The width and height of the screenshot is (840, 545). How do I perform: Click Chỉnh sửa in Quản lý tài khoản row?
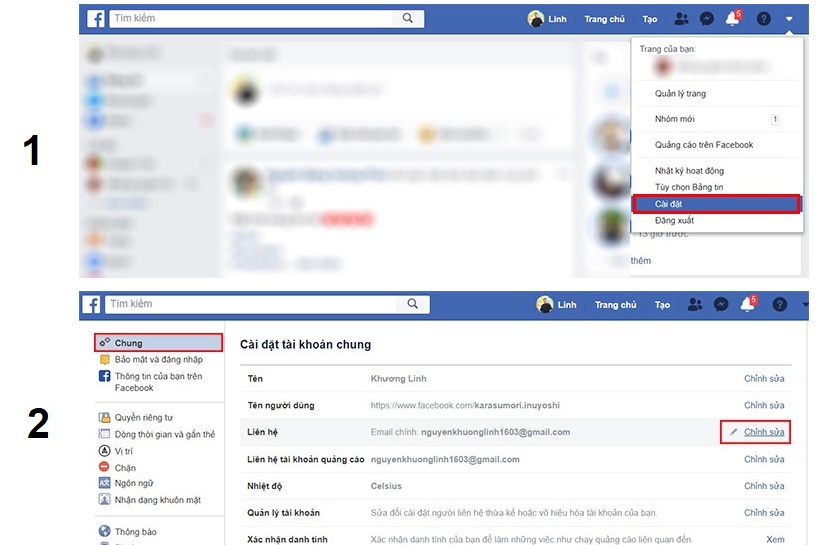pyautogui.click(x=764, y=513)
